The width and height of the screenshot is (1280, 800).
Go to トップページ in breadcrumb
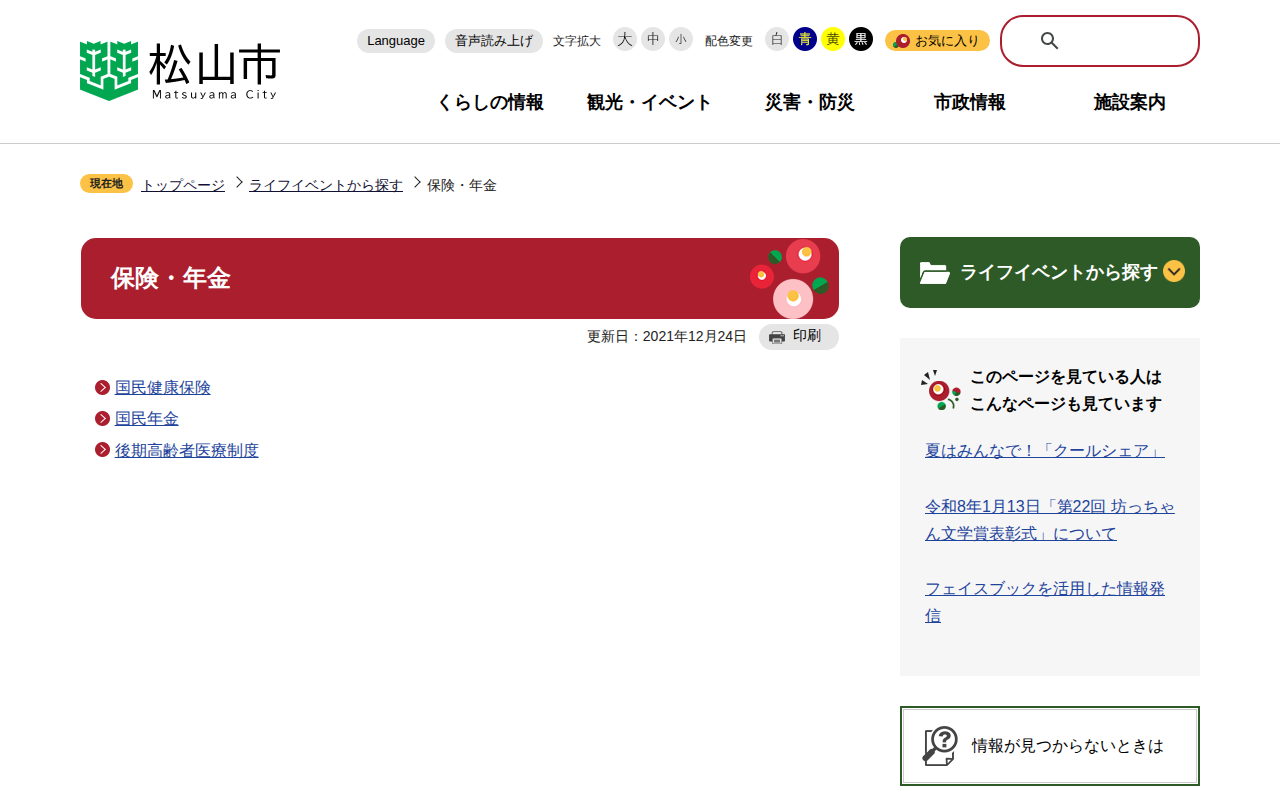[183, 185]
